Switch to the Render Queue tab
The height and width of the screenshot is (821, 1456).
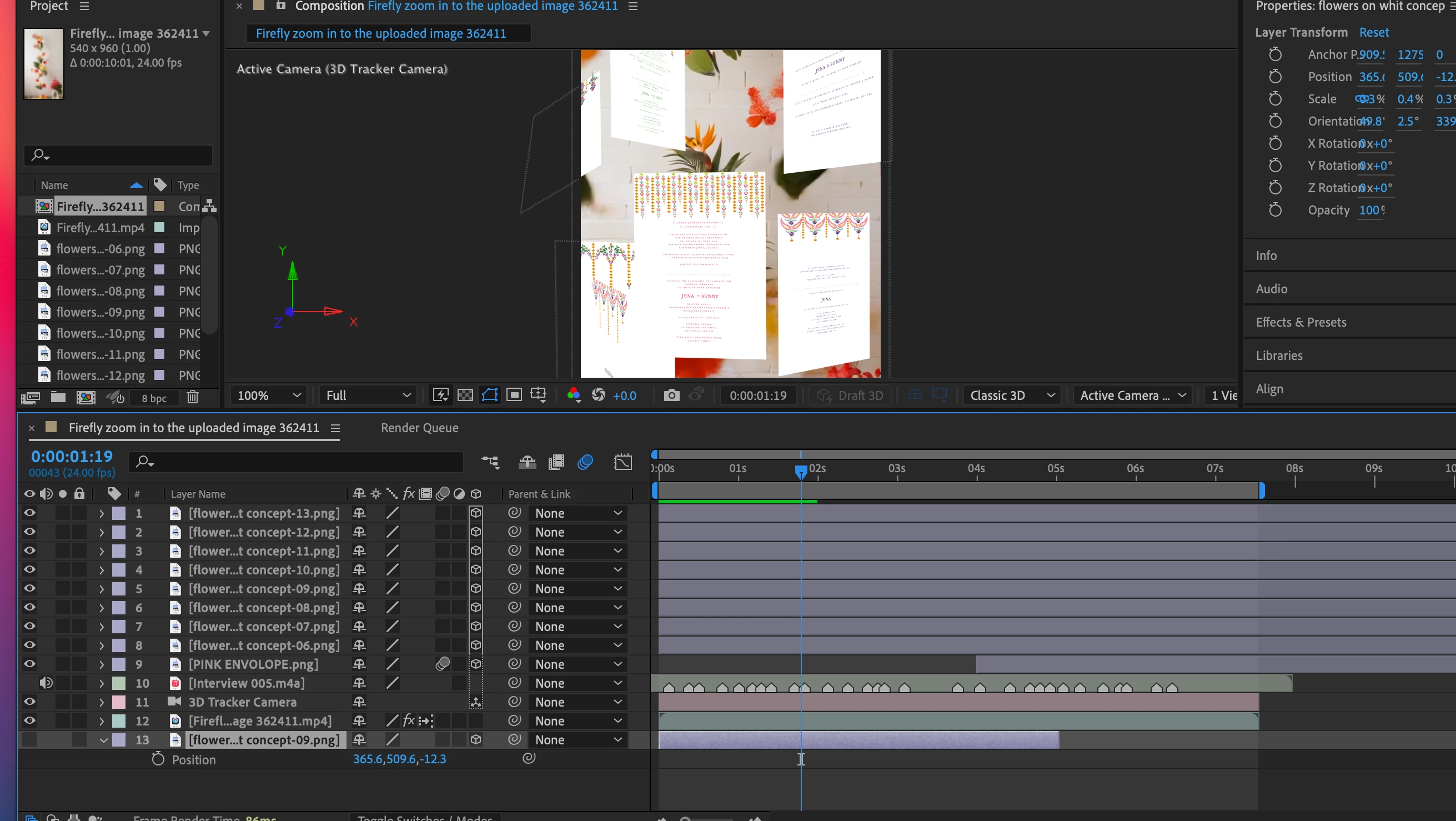click(419, 428)
